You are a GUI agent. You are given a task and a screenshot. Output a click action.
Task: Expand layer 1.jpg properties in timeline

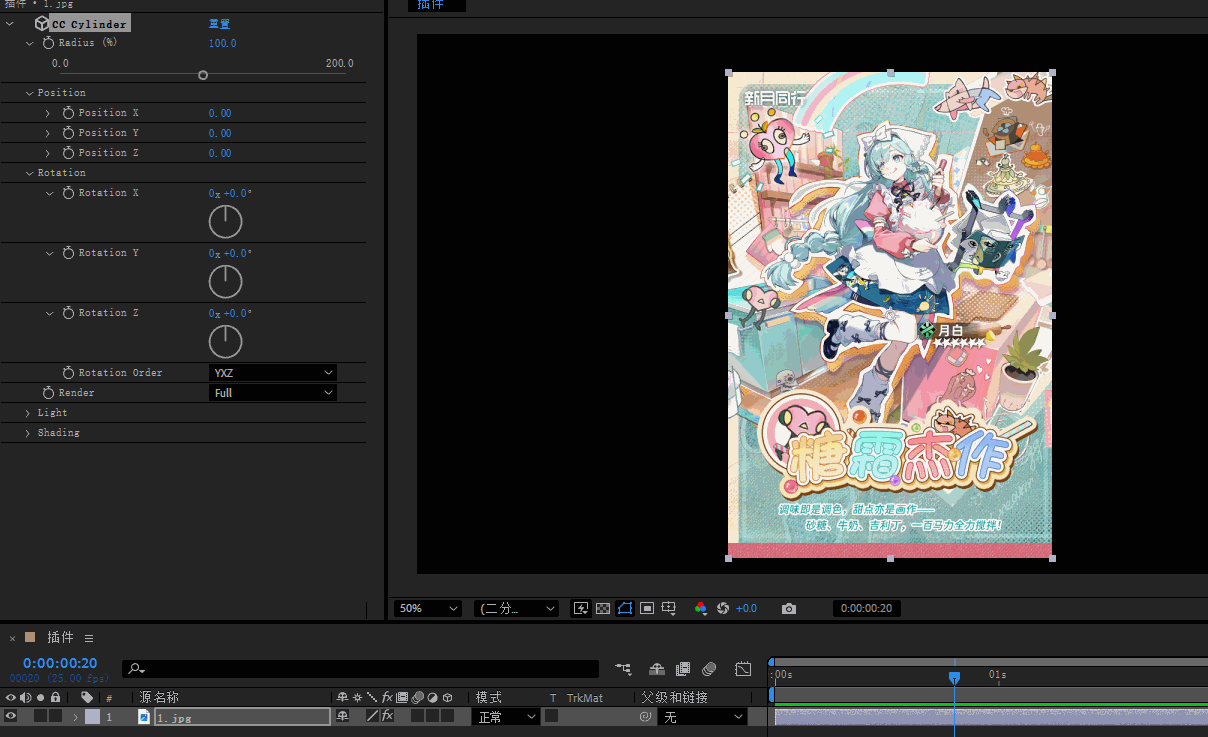pyautogui.click(x=75, y=717)
